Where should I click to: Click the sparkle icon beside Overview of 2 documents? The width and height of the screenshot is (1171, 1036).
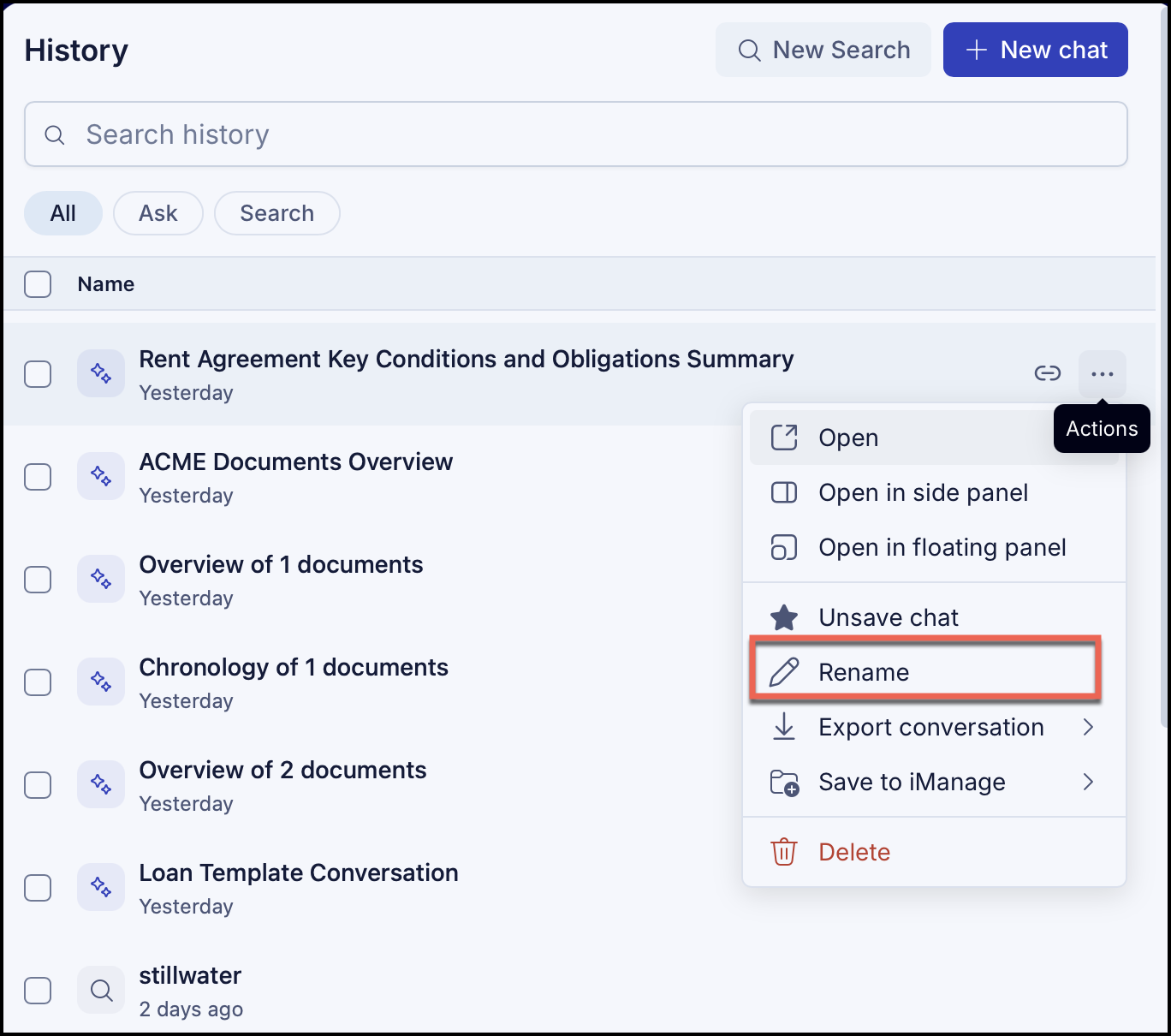coord(101,784)
